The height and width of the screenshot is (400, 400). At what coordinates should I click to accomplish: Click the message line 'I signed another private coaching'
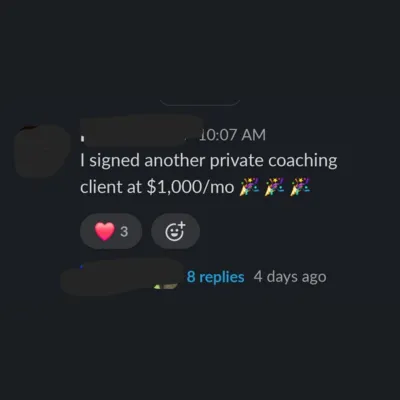coord(209,161)
